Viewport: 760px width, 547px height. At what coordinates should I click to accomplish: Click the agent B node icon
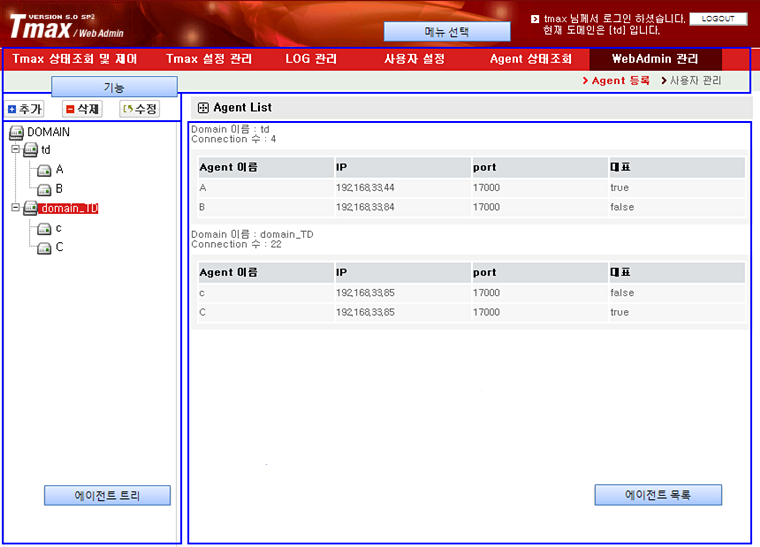pos(44,189)
